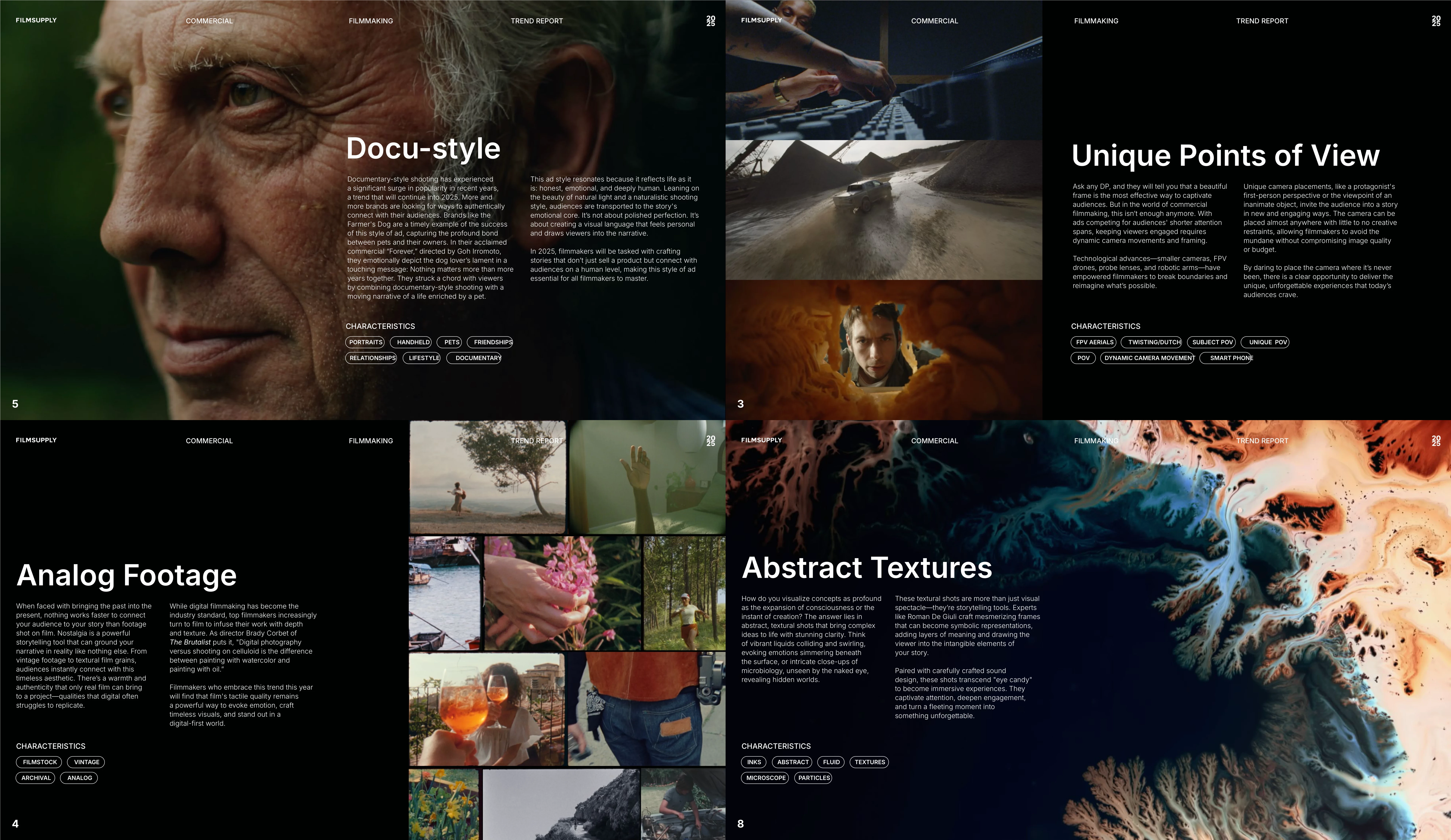Click the standalone POV tag
1451x840 pixels.
[x=1083, y=358]
